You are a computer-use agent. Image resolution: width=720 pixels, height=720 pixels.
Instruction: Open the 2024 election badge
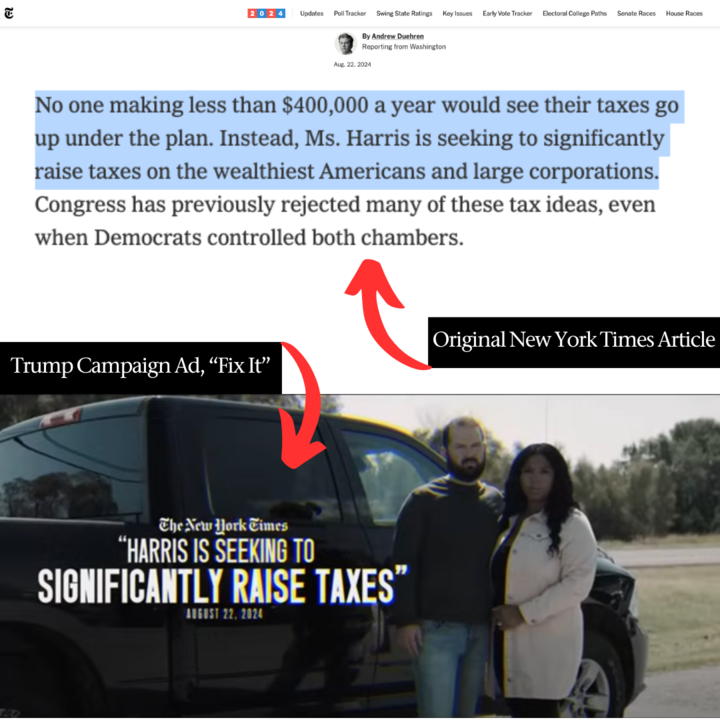[266, 13]
